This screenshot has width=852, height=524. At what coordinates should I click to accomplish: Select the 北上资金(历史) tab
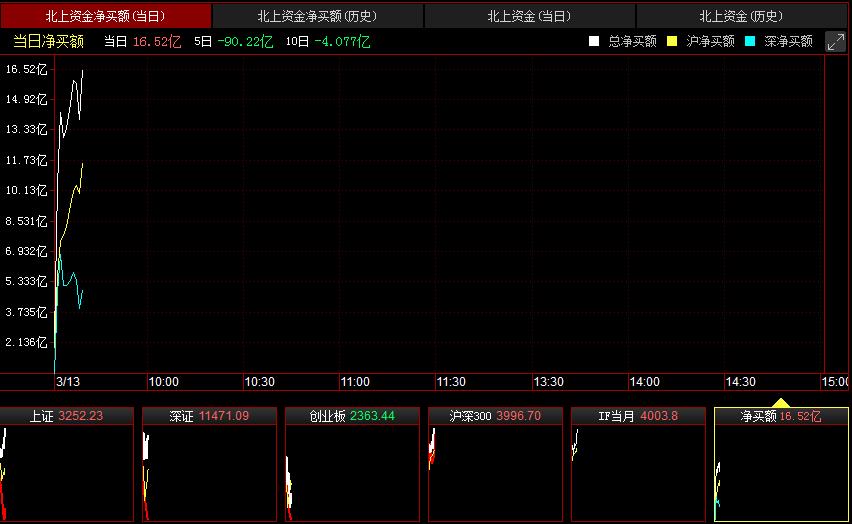pyautogui.click(x=742, y=16)
